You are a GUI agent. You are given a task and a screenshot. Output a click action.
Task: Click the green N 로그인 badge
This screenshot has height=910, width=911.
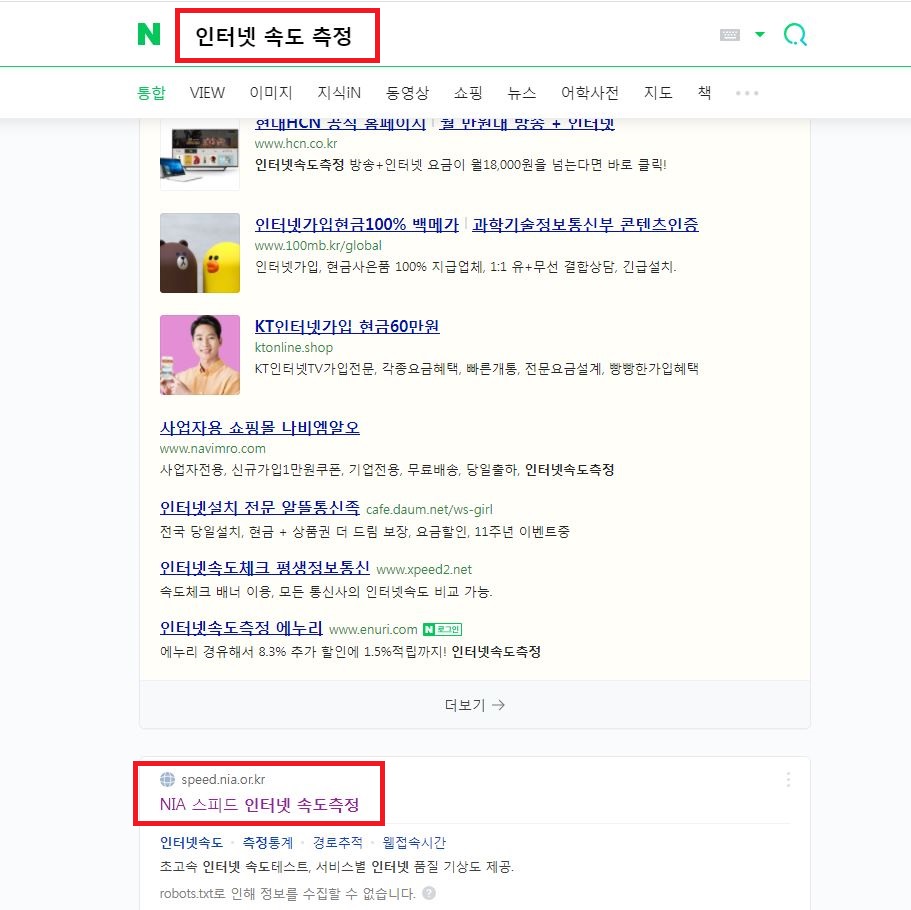coord(442,629)
